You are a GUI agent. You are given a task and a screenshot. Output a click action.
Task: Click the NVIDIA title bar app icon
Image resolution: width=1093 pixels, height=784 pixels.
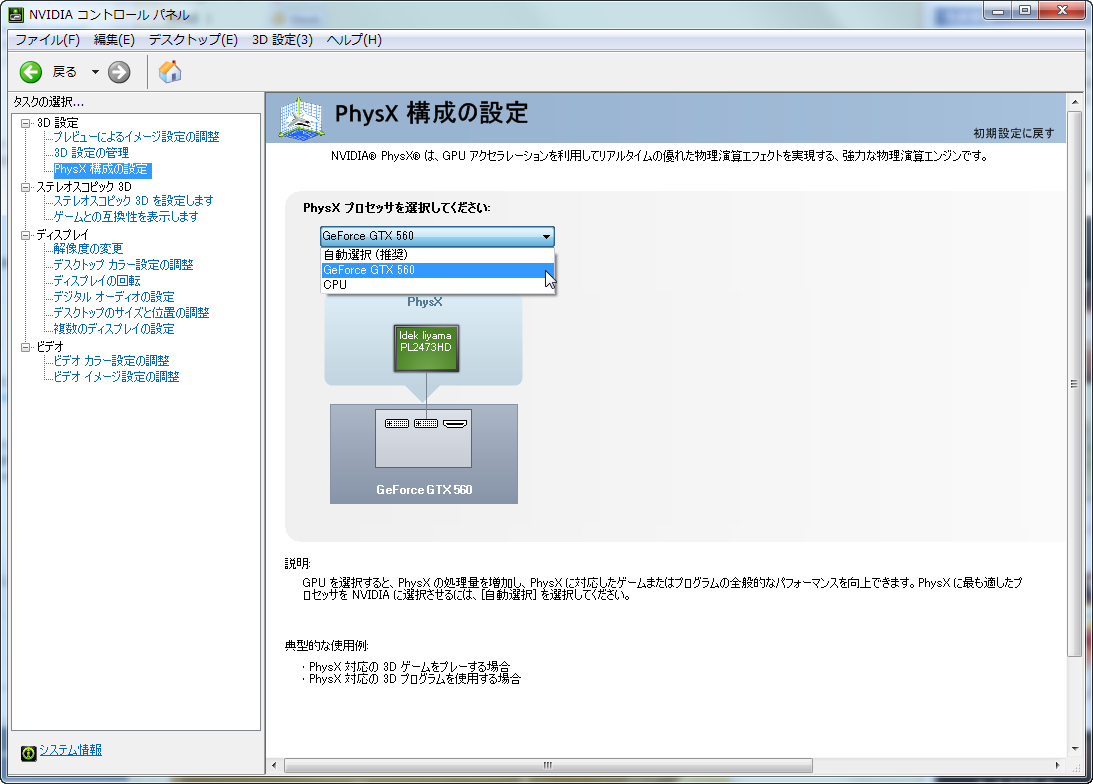pyautogui.click(x=15, y=14)
